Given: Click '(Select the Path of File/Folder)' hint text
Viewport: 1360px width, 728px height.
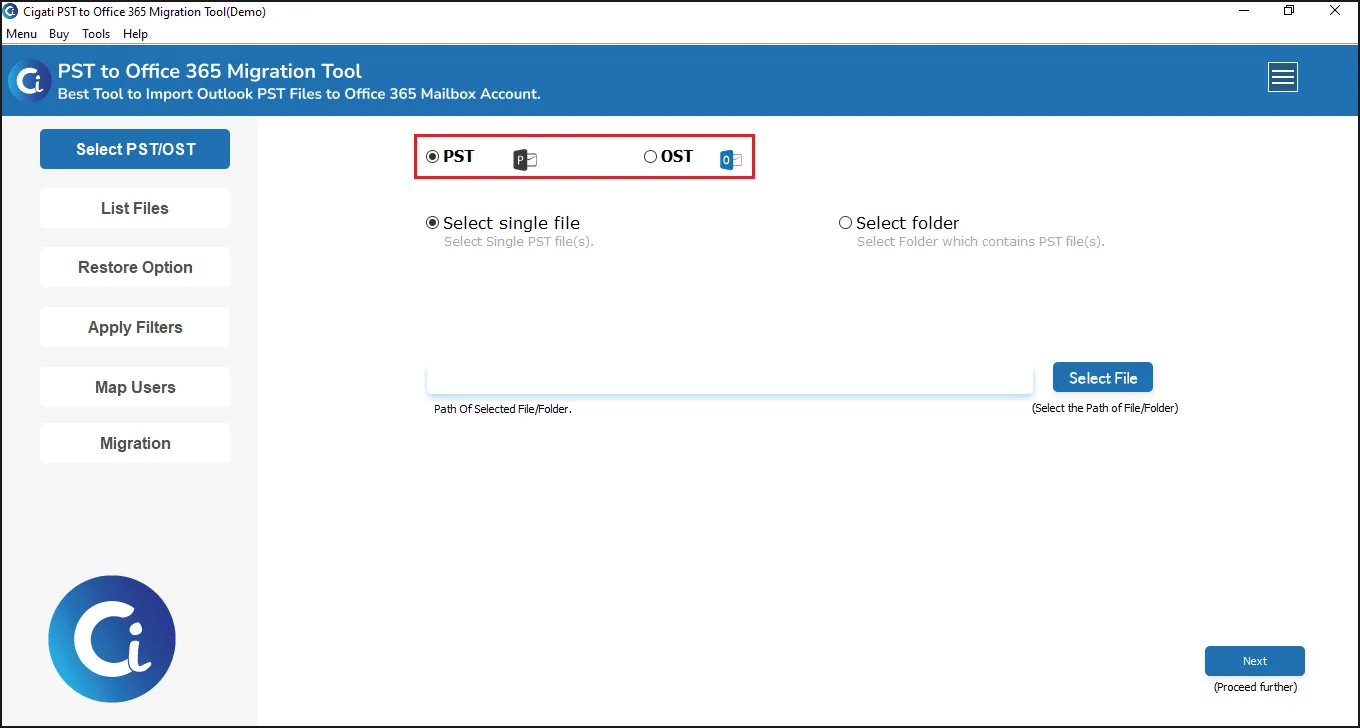Looking at the screenshot, I should 1105,408.
